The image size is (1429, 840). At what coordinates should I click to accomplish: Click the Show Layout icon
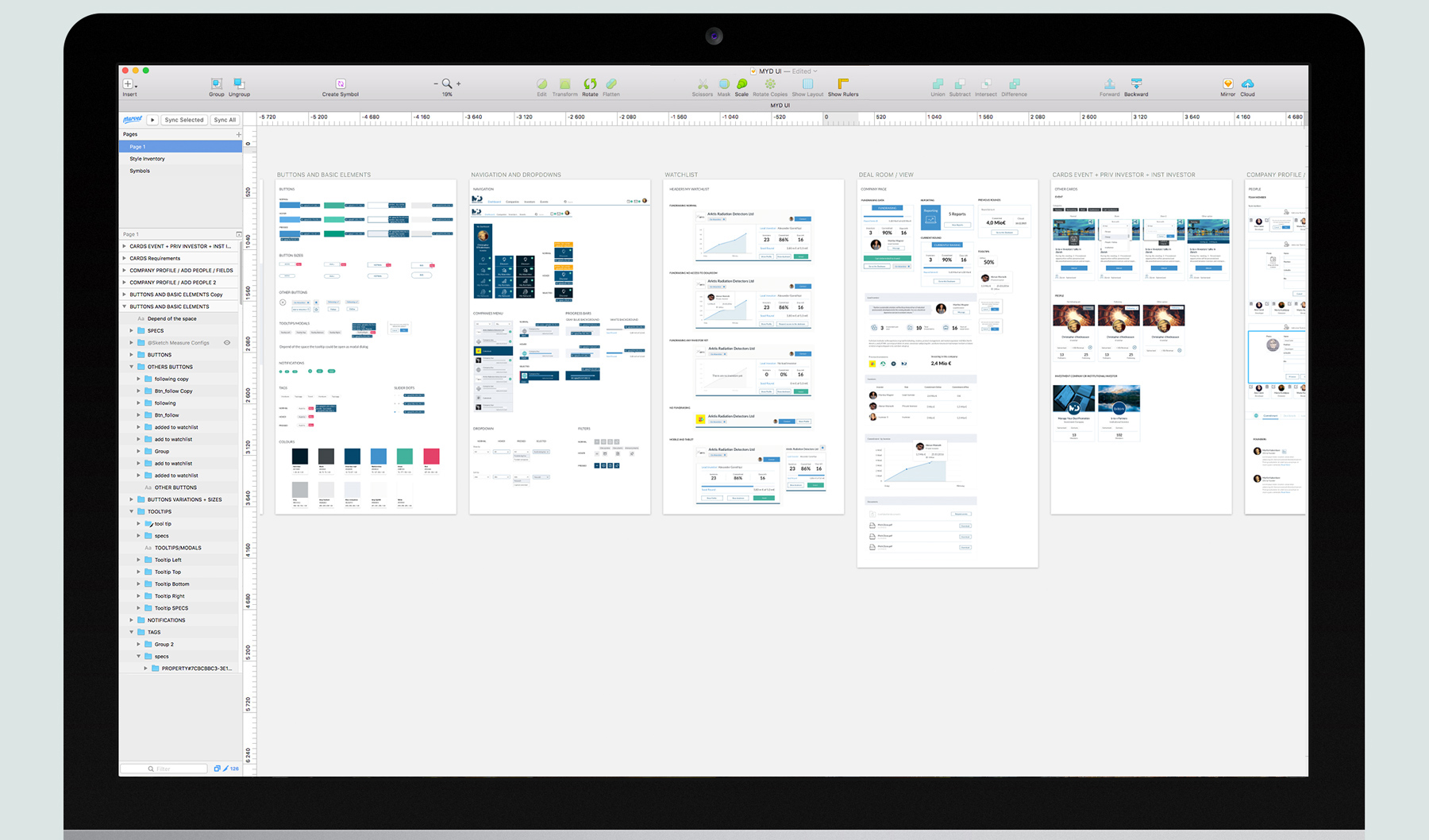[807, 83]
